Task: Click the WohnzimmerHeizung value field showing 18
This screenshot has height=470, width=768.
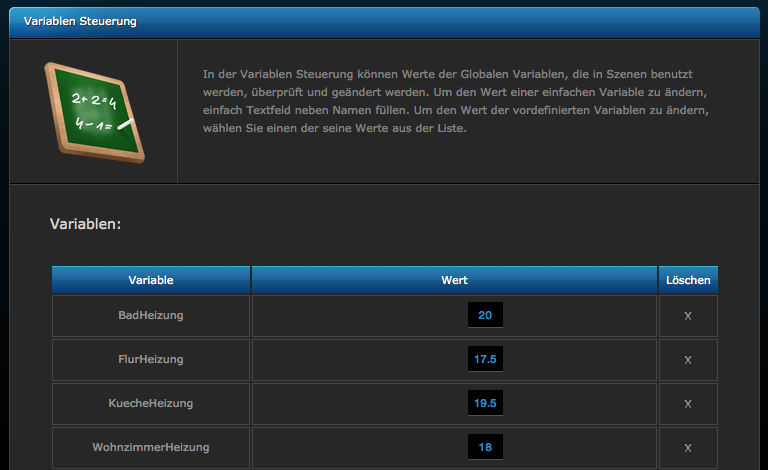Action: coord(485,448)
